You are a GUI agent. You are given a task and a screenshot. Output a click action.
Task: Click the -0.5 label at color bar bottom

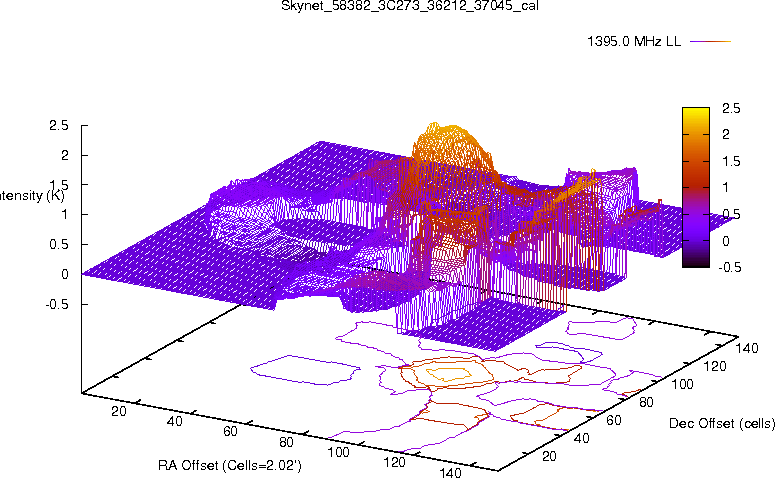729,267
